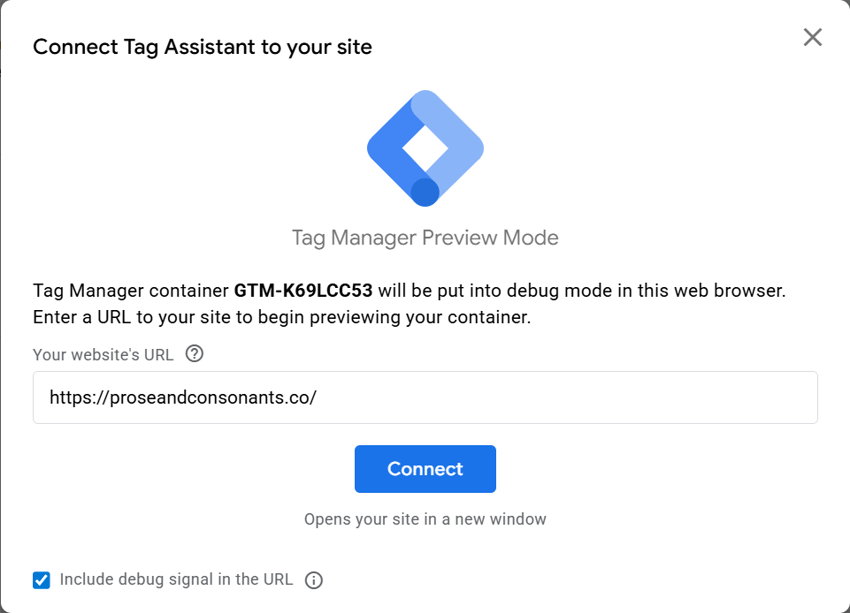Click the white diamond center of the logo
The image size is (850, 613).
pyautogui.click(x=425, y=148)
